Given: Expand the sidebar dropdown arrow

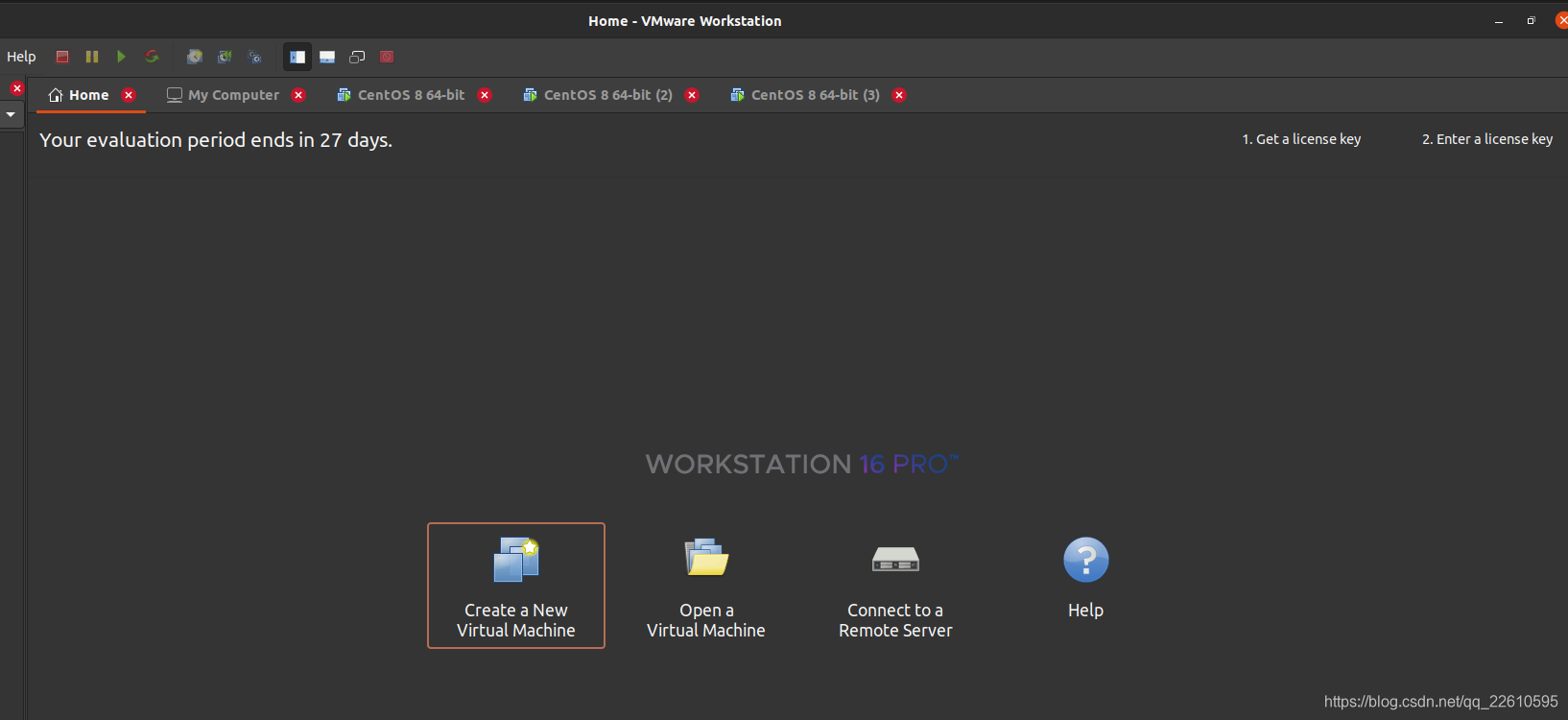Looking at the screenshot, I should click(11, 114).
